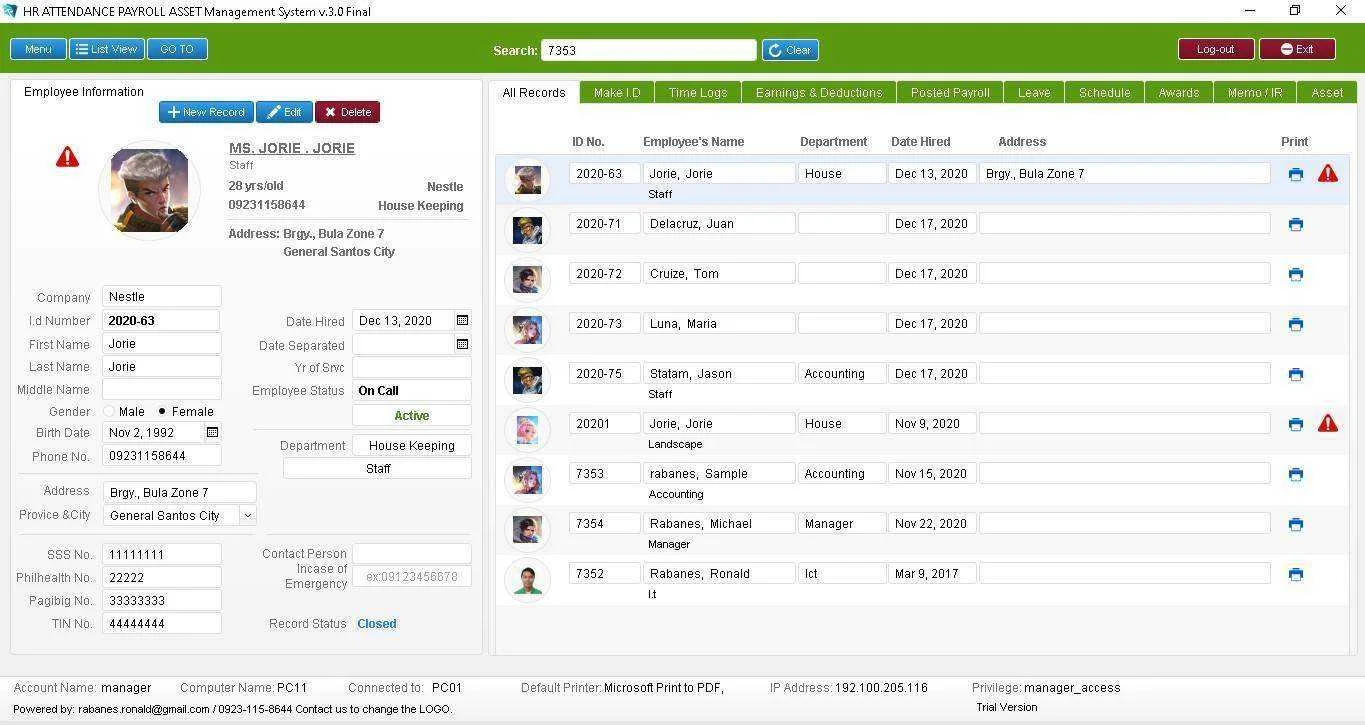Click the TIN No. field

[161, 623]
